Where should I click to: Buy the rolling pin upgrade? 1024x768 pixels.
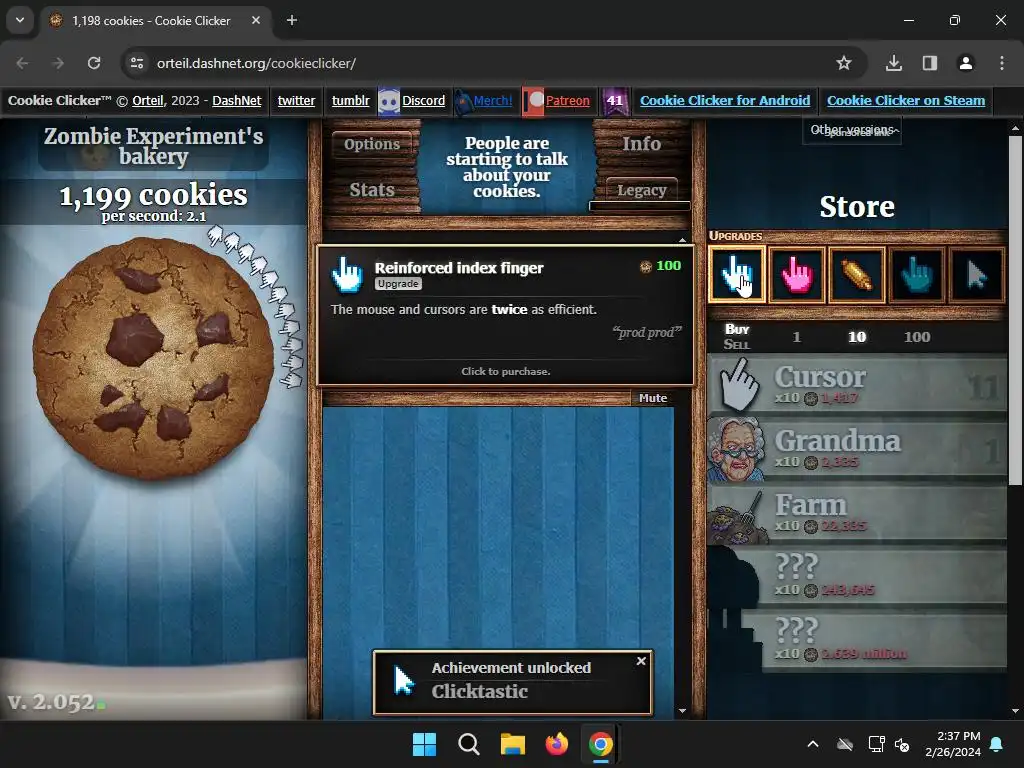(x=857, y=275)
